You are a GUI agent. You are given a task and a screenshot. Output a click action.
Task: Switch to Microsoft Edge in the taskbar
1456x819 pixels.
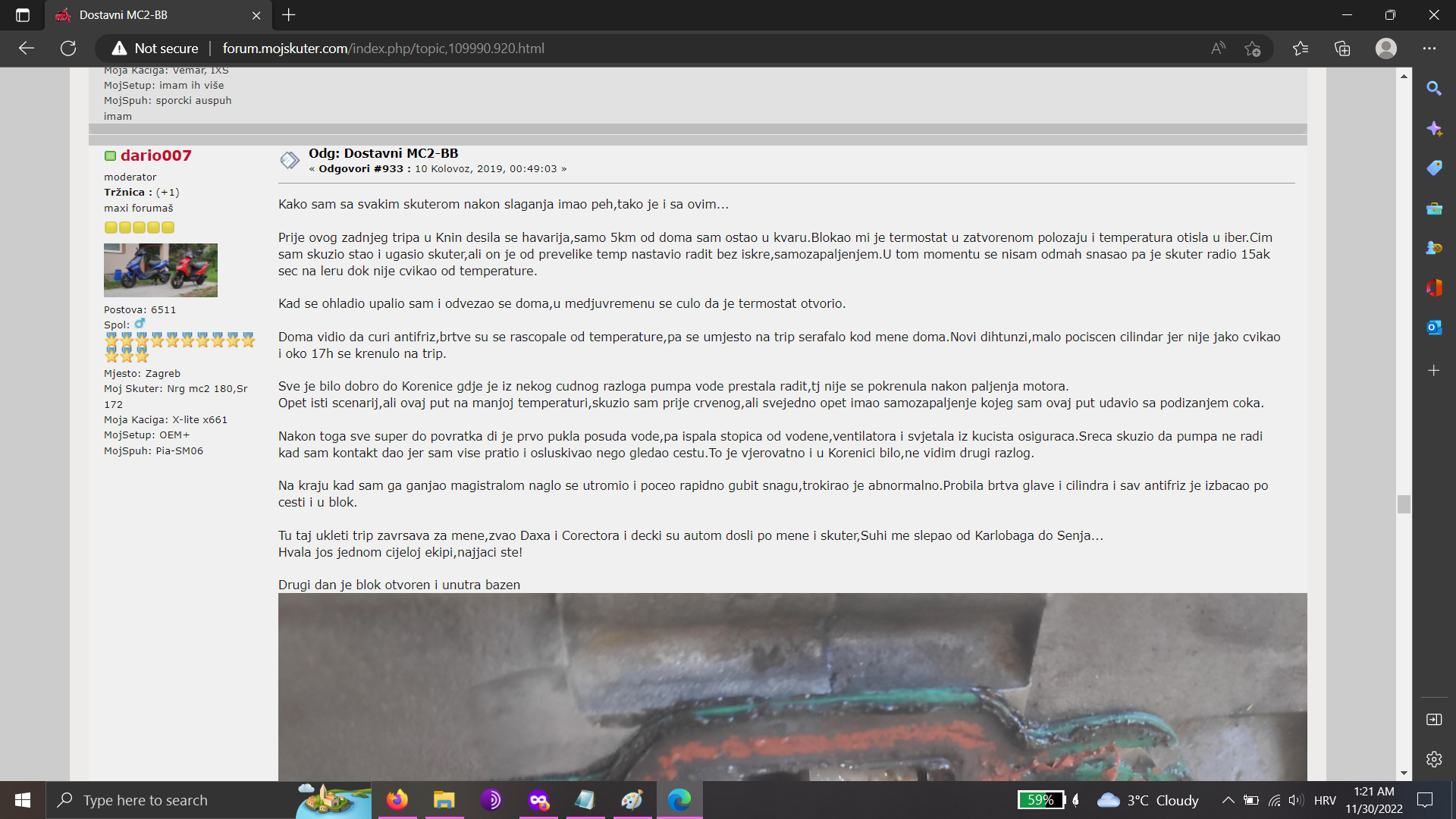[x=679, y=800]
